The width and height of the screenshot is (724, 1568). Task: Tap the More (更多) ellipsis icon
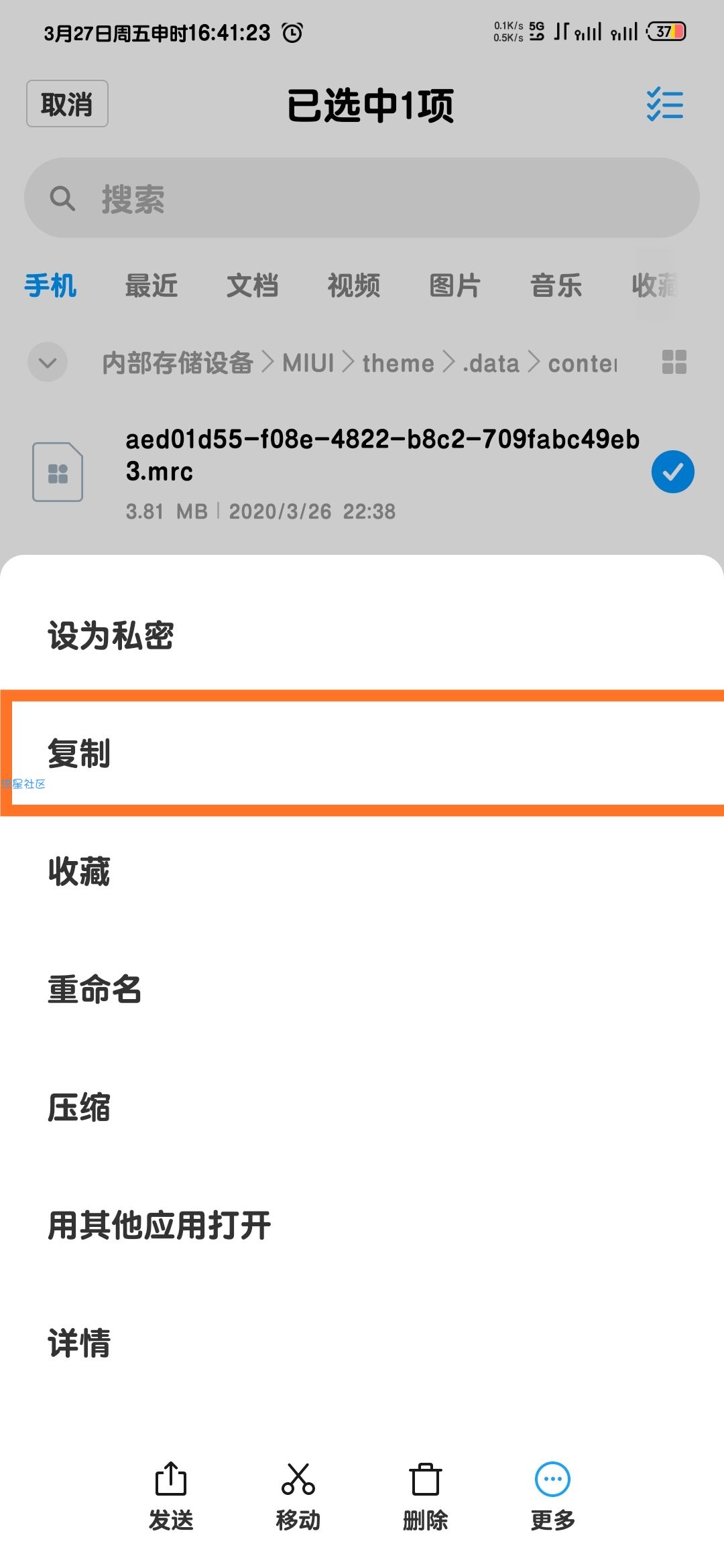(553, 1479)
